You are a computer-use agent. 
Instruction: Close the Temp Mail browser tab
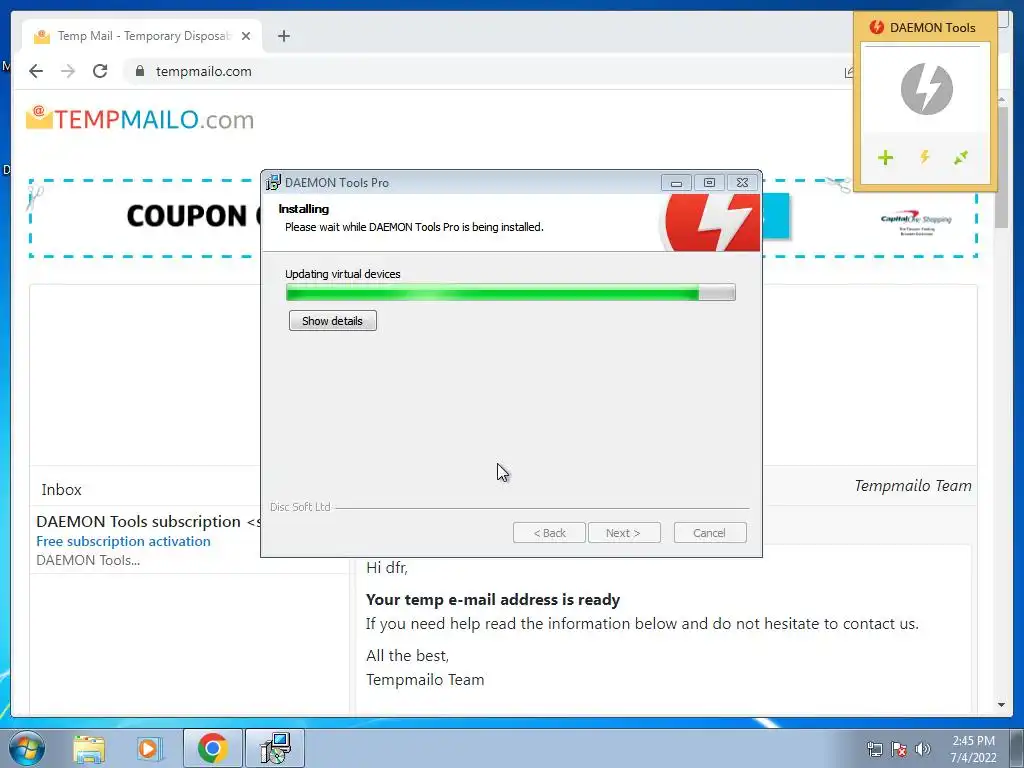(x=246, y=36)
